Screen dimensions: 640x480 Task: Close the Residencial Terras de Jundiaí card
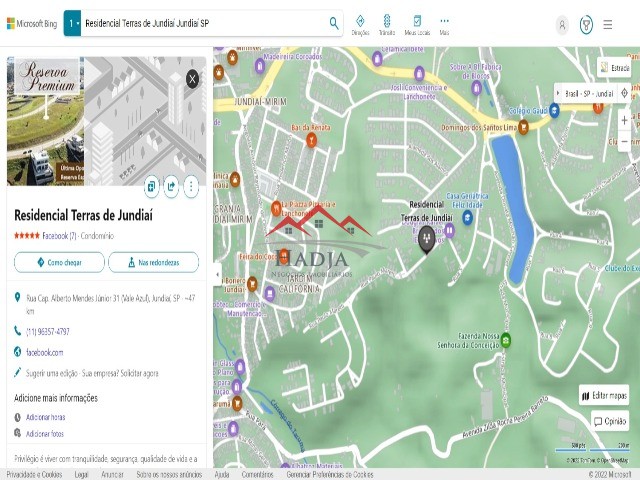tap(192, 78)
